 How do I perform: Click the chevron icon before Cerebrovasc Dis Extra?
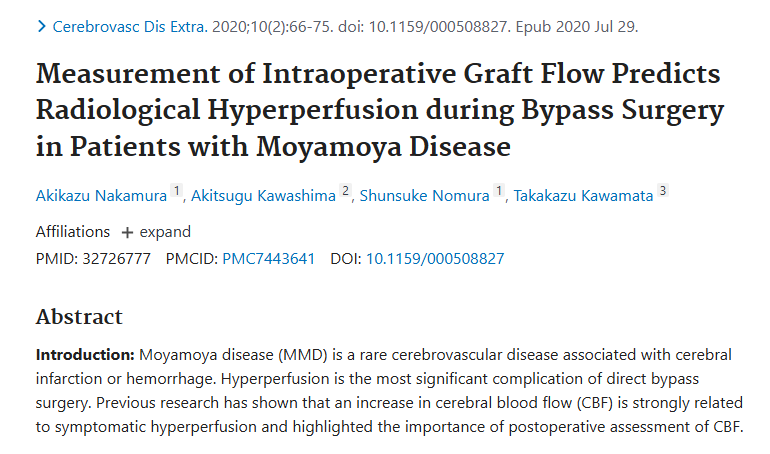click(42, 27)
